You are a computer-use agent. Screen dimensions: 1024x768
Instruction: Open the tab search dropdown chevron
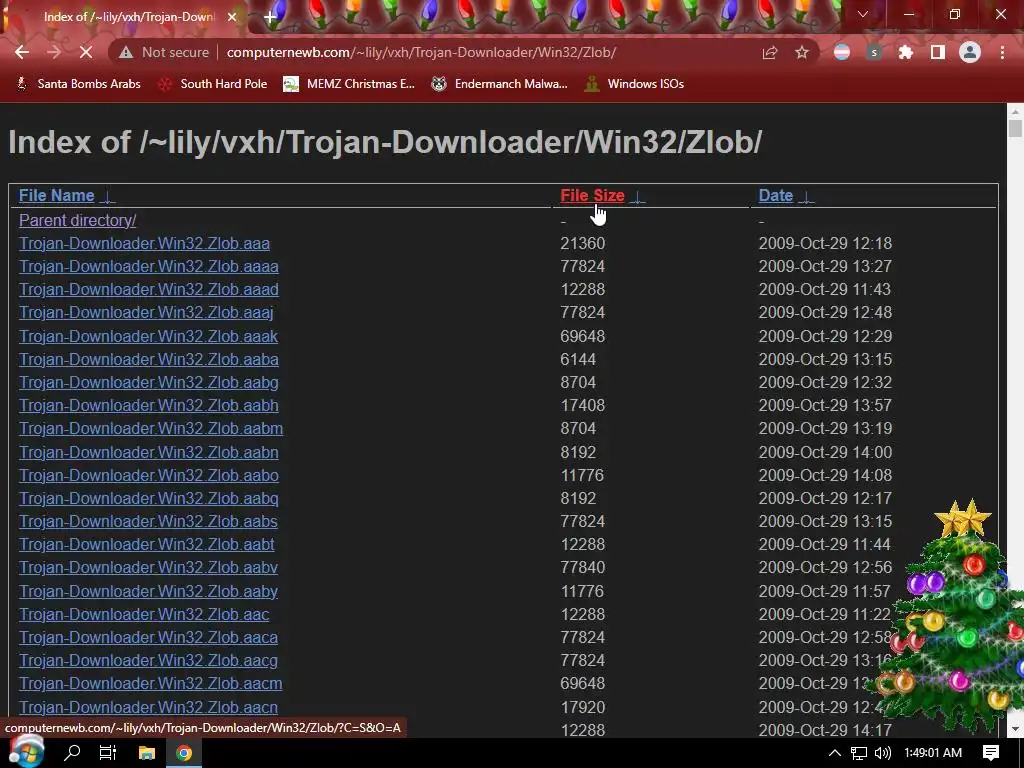863,14
